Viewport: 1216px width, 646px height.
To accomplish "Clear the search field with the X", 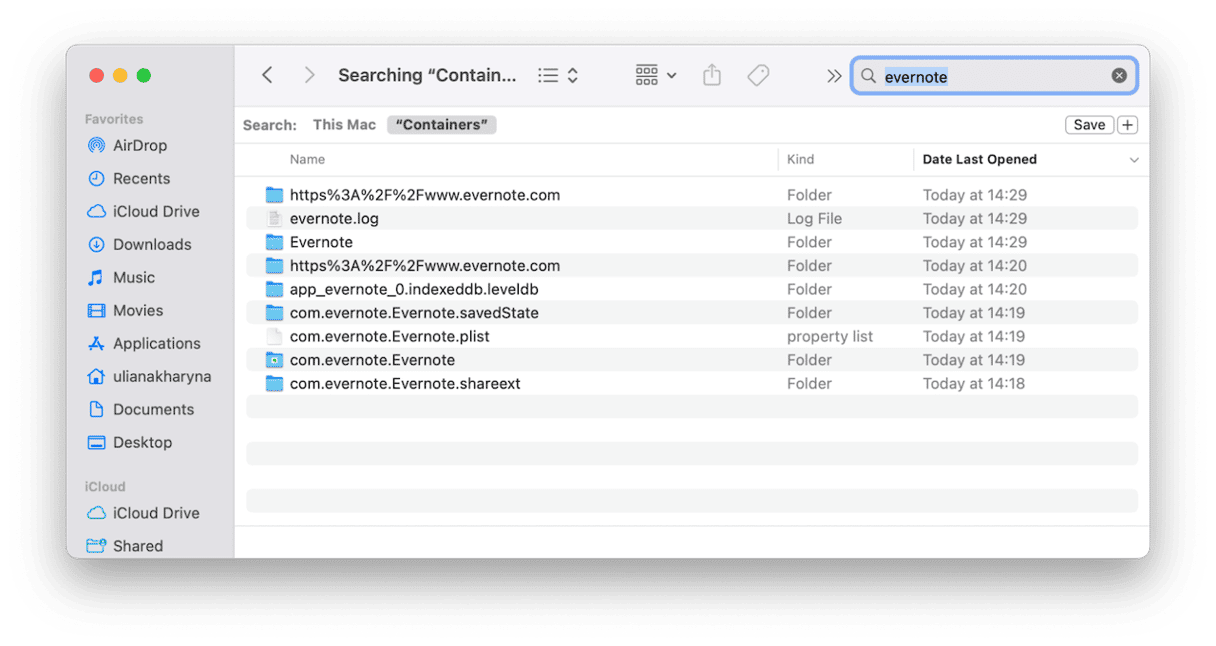I will (x=1119, y=76).
